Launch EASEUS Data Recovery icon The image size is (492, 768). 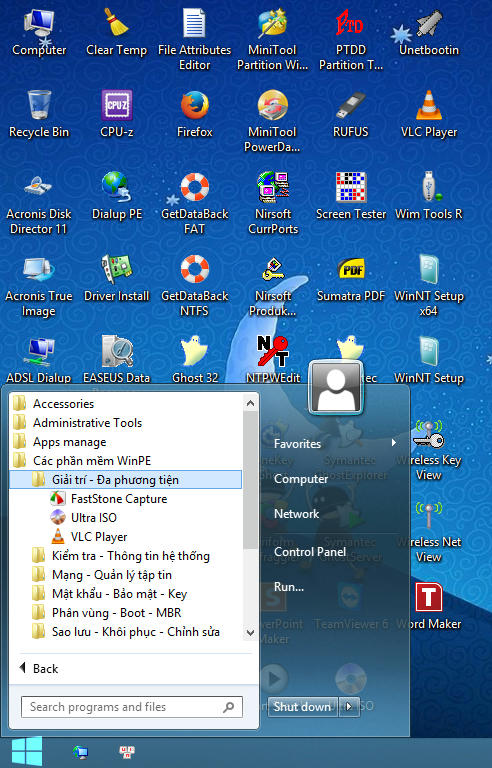point(117,360)
